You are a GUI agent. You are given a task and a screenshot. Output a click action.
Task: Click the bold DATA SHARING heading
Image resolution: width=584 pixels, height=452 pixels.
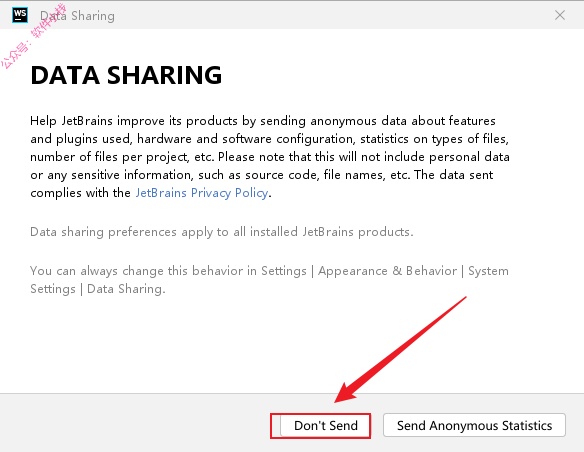(x=126, y=75)
